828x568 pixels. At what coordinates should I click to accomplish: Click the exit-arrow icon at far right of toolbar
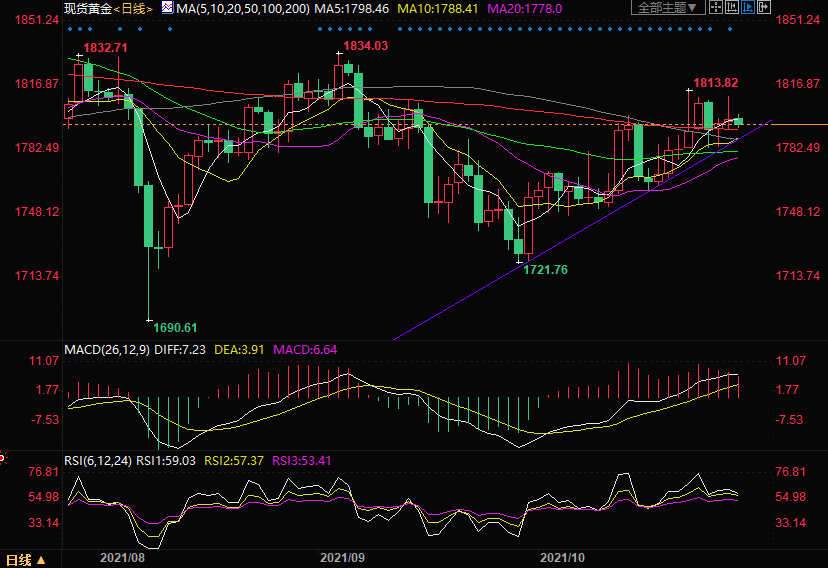(762, 8)
